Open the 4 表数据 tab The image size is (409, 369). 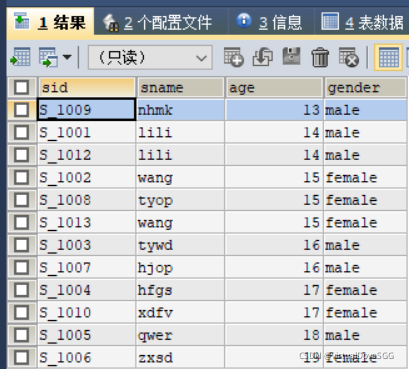(x=362, y=22)
